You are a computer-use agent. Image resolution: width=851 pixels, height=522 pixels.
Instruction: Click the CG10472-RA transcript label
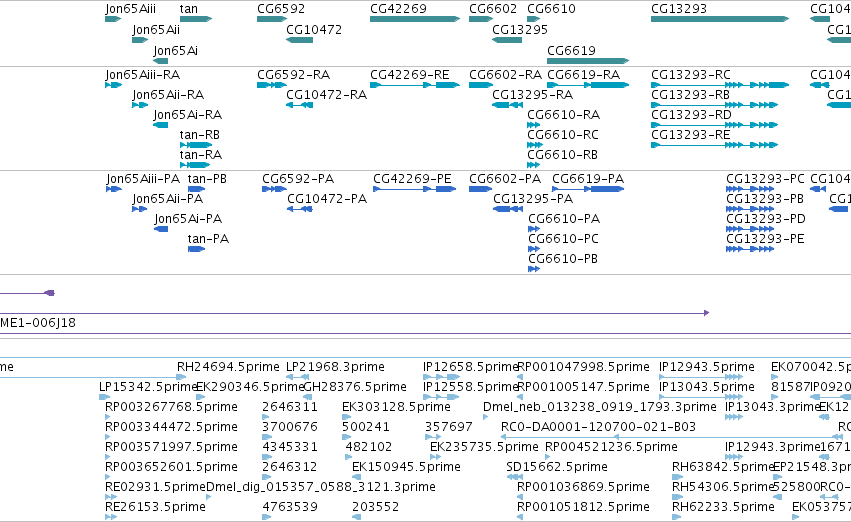point(327,95)
